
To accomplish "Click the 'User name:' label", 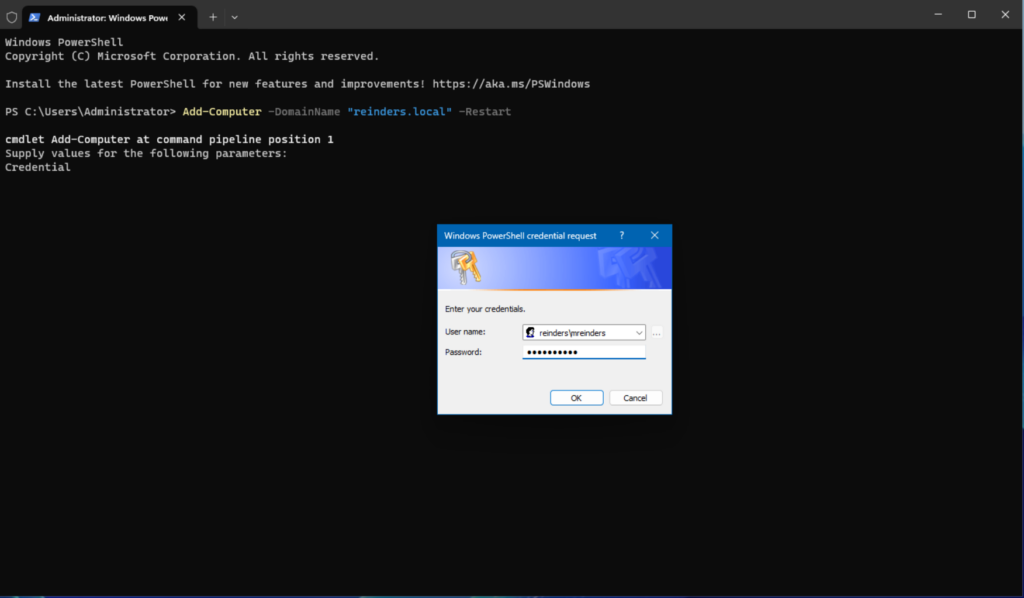I will pyautogui.click(x=465, y=332).
